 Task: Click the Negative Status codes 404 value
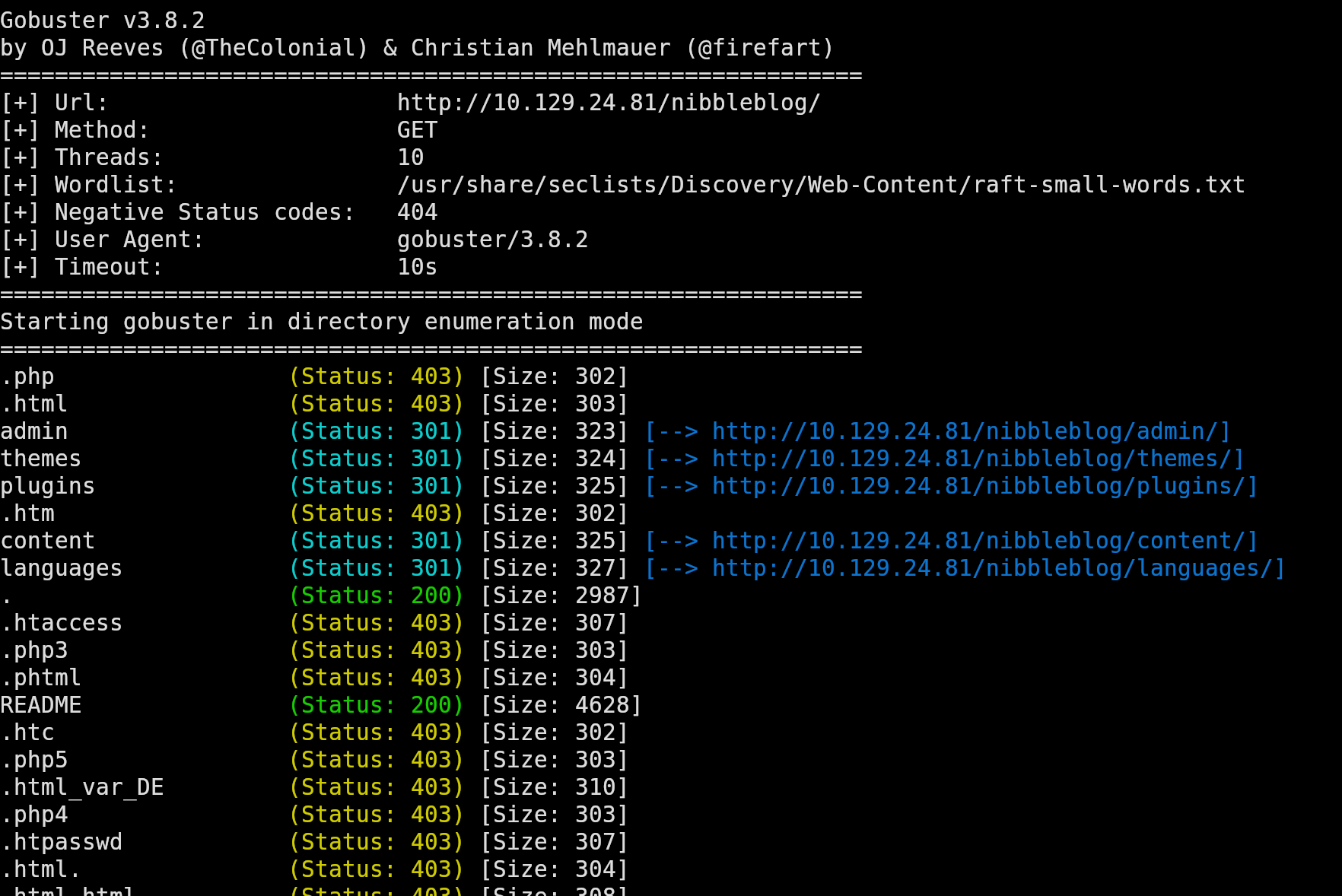417,211
